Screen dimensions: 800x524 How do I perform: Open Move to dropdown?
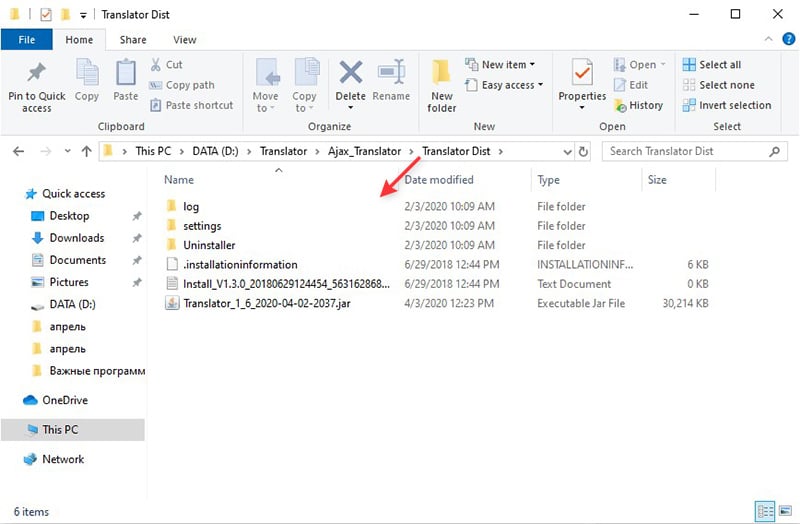click(265, 86)
